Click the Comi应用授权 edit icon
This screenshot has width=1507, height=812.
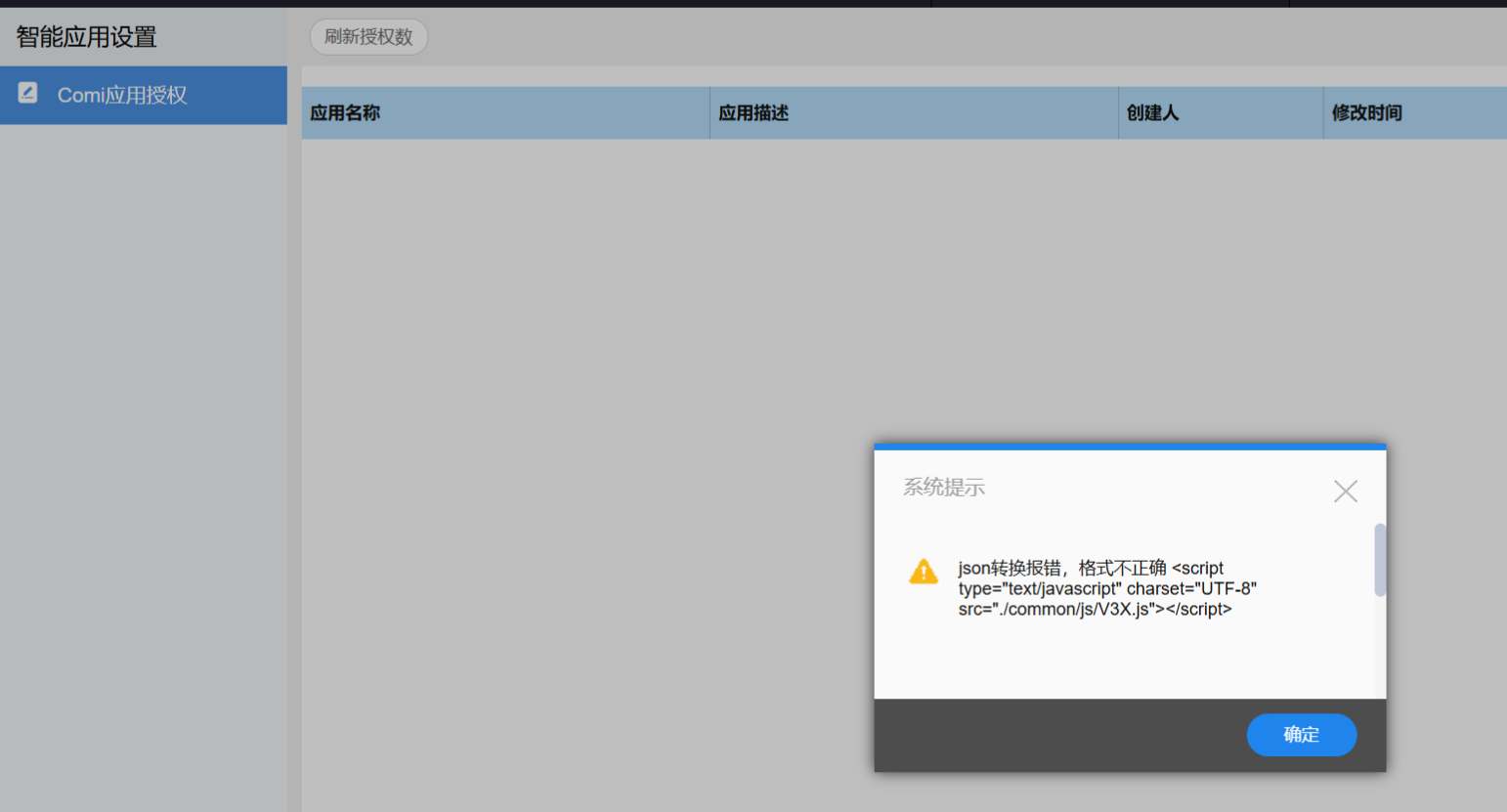click(27, 93)
